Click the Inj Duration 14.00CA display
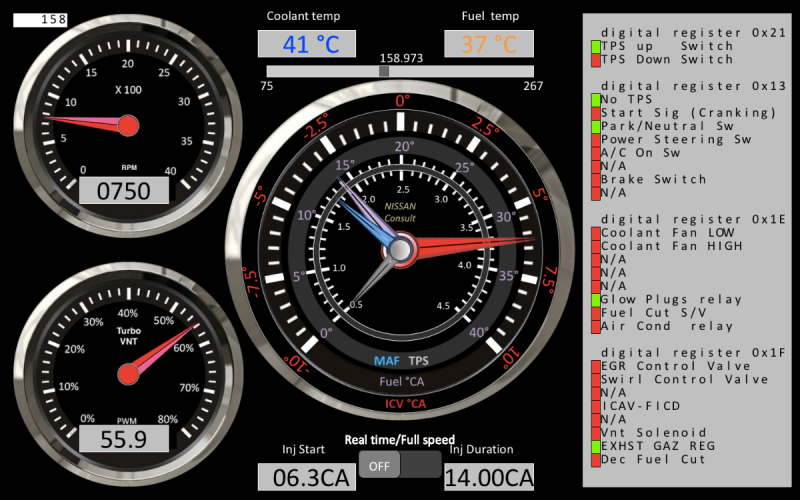This screenshot has width=800, height=500. point(489,477)
